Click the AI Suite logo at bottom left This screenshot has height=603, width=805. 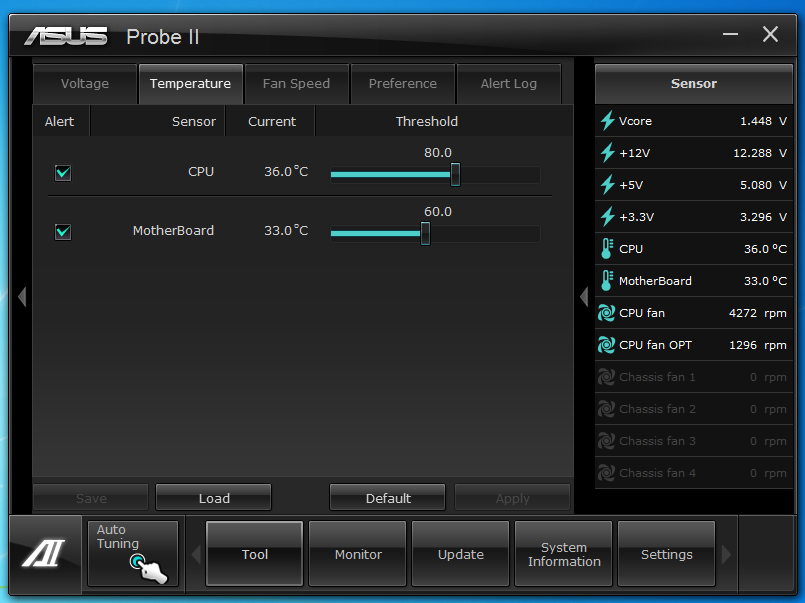[x=44, y=553]
